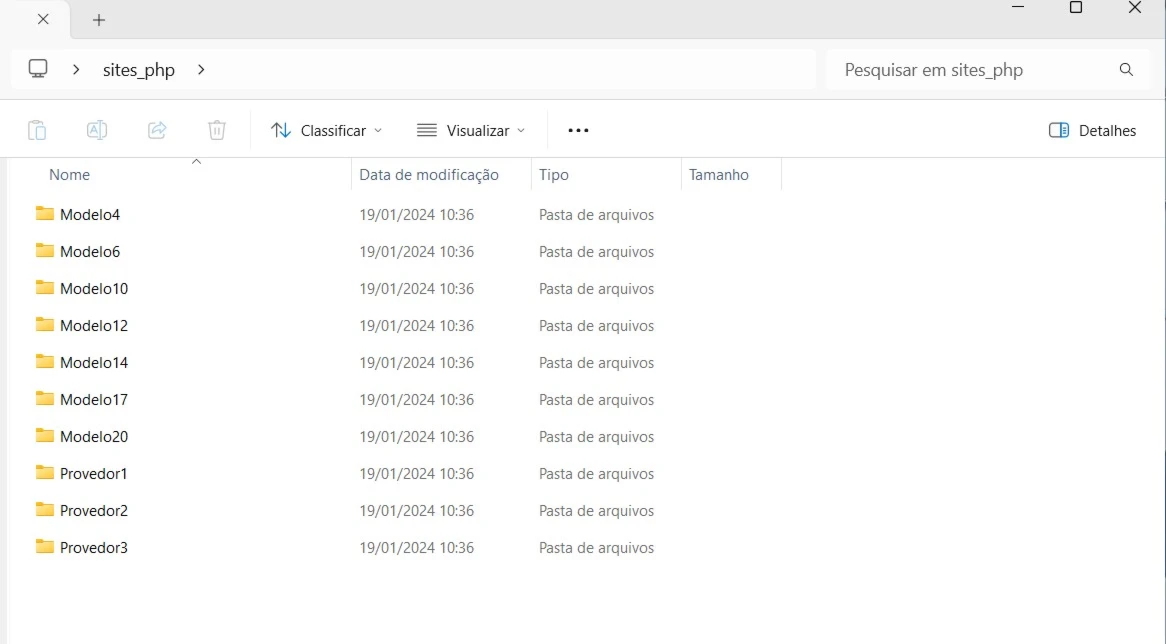Click the Pasta de arquivos type of Provedor3
The width and height of the screenshot is (1166, 644).
tap(596, 548)
